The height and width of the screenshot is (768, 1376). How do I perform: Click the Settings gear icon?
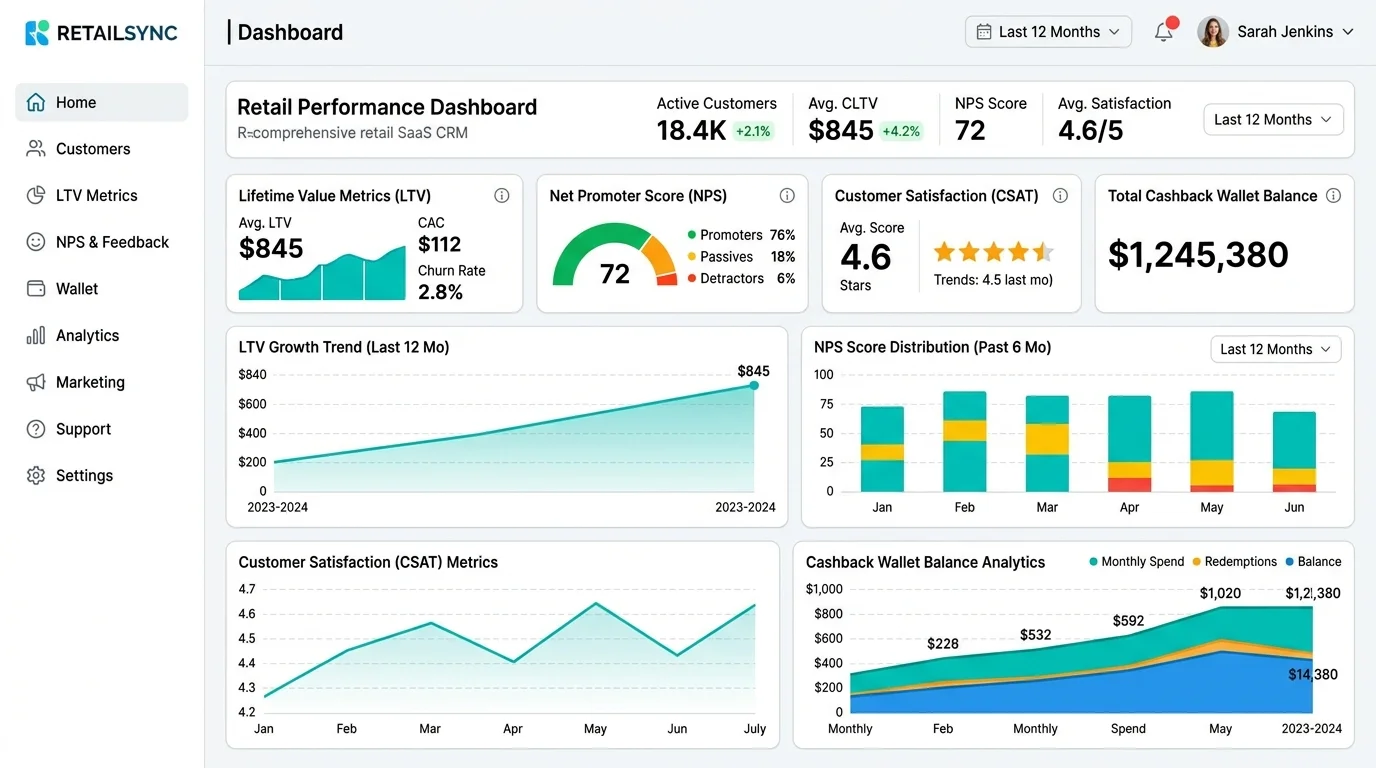click(36, 475)
